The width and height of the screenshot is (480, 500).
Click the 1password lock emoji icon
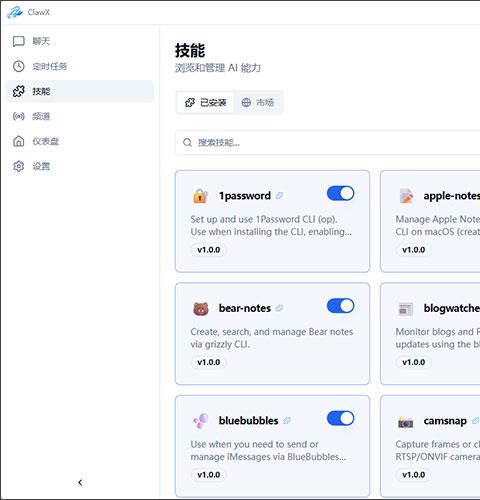pyautogui.click(x=200, y=196)
